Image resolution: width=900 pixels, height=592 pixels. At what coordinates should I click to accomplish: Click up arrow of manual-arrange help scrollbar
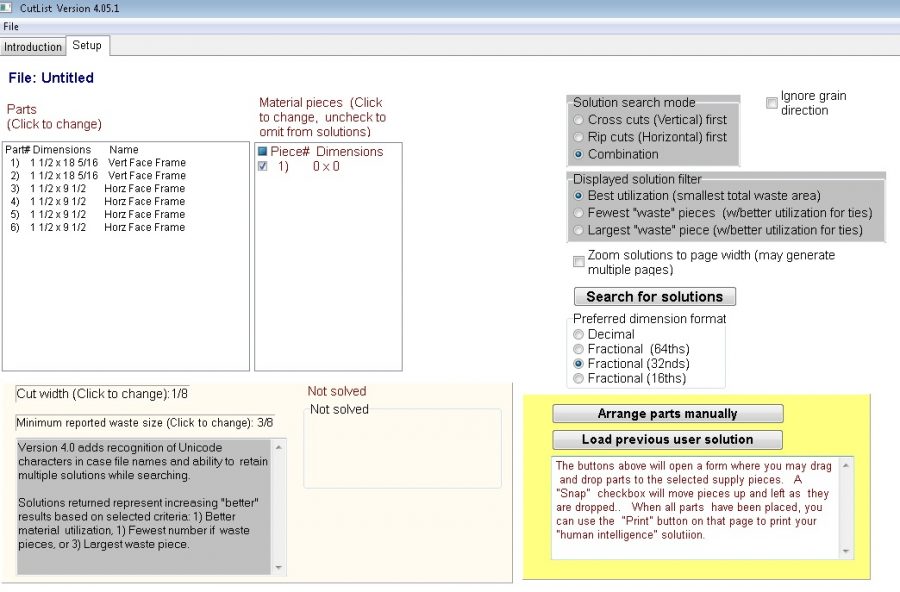(845, 465)
